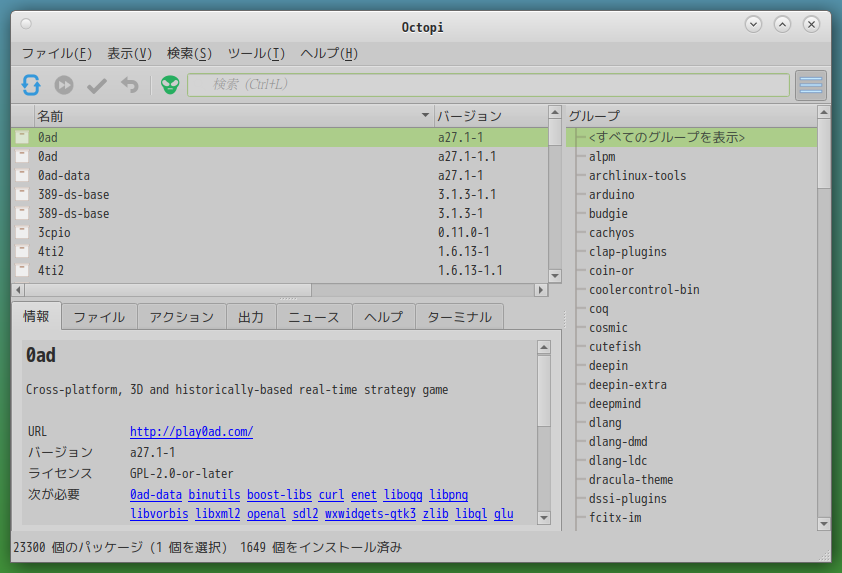Toggle the groups panel hamburger button
The width and height of the screenshot is (842, 573).
pyautogui.click(x=810, y=85)
